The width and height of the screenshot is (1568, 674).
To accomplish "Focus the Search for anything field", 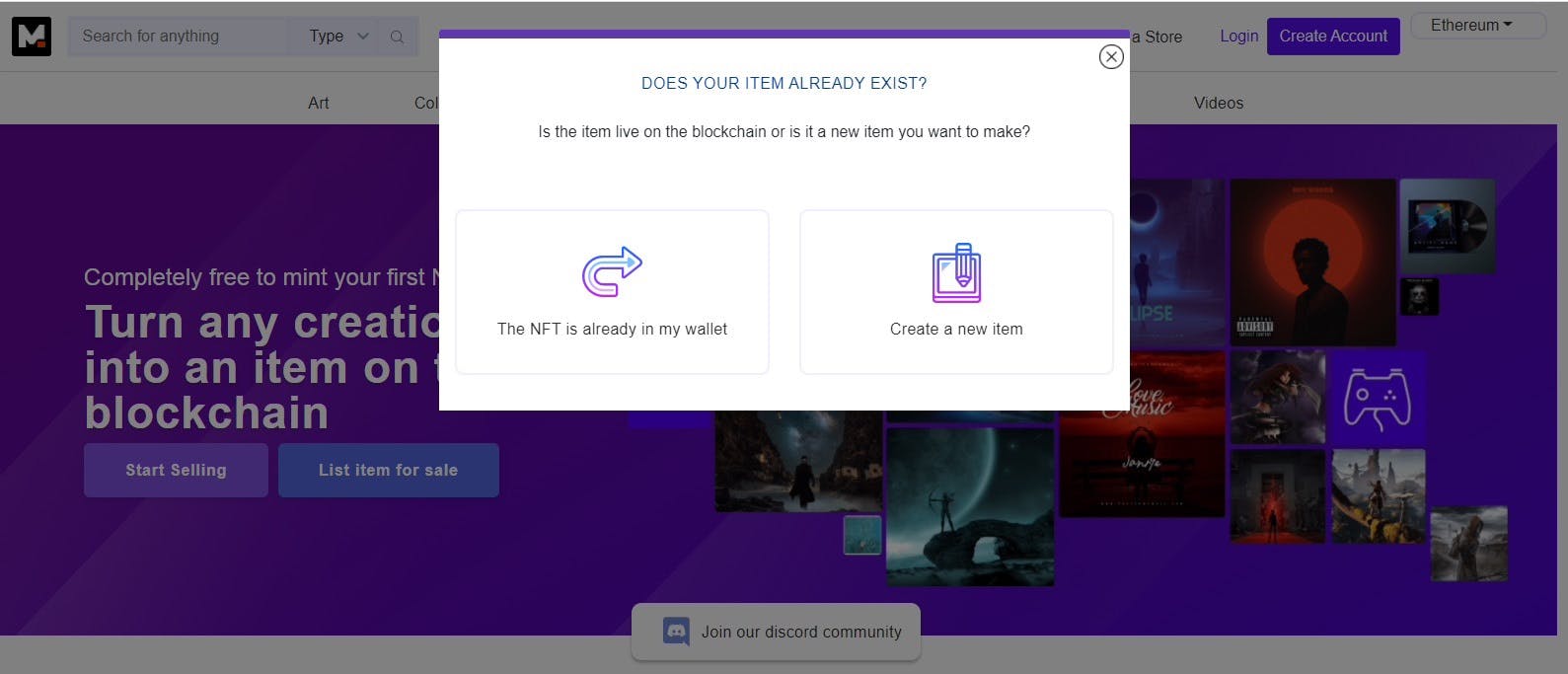I will tap(178, 37).
